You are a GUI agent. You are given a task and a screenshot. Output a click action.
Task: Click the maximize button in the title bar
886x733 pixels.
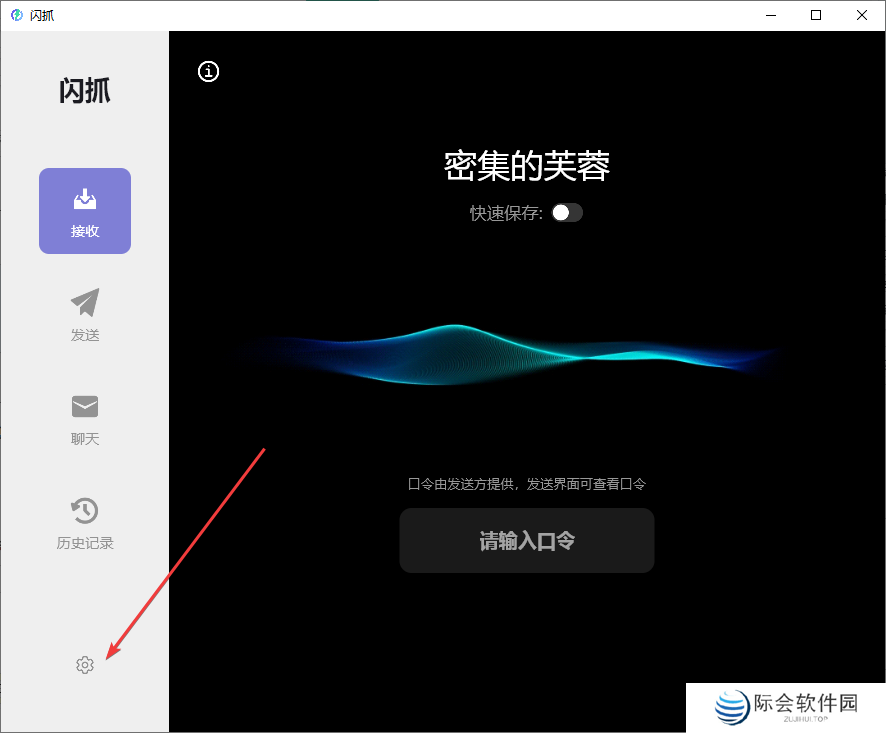[816, 15]
